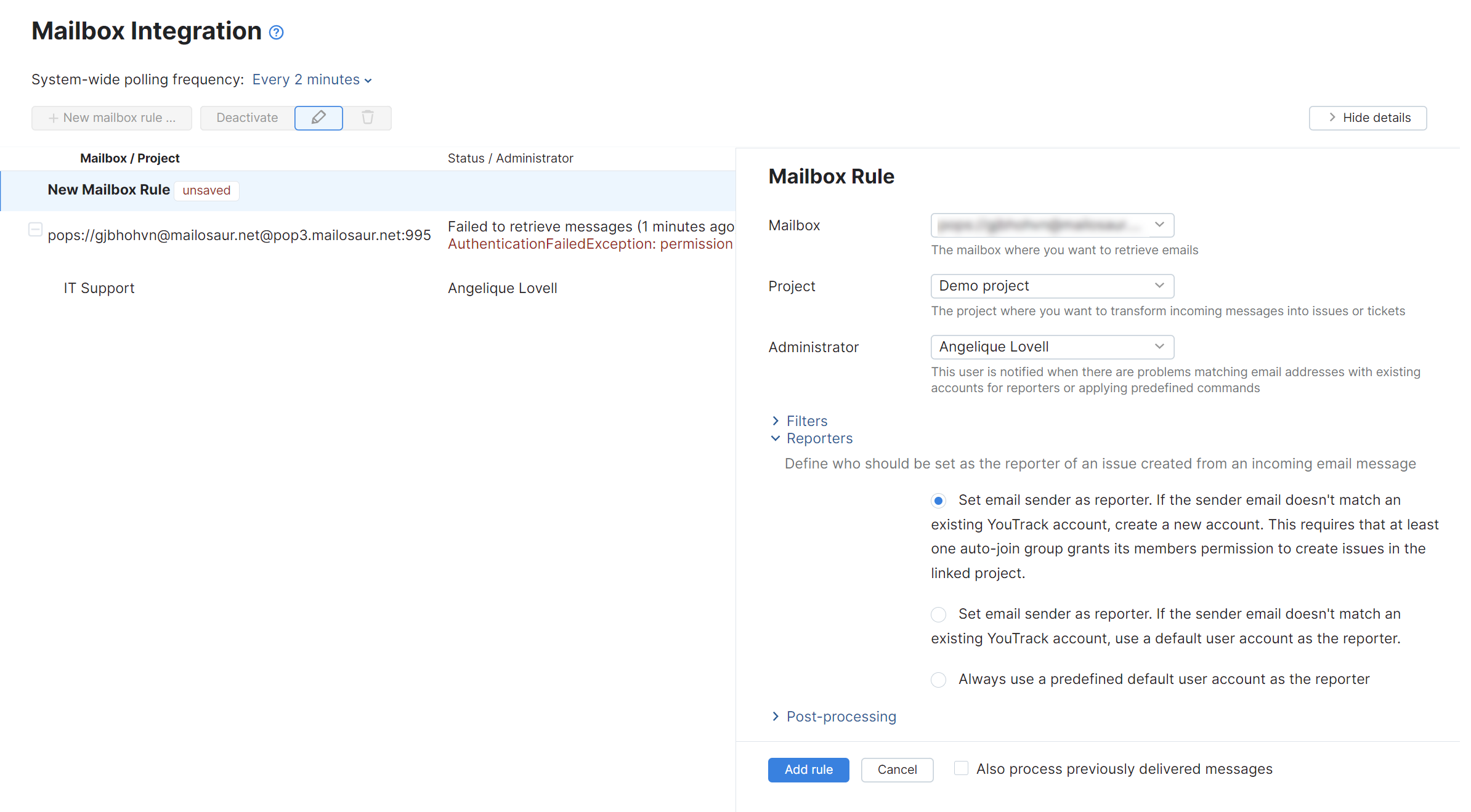Click the Deactivate button
This screenshot has height=812, width=1471.
click(246, 118)
